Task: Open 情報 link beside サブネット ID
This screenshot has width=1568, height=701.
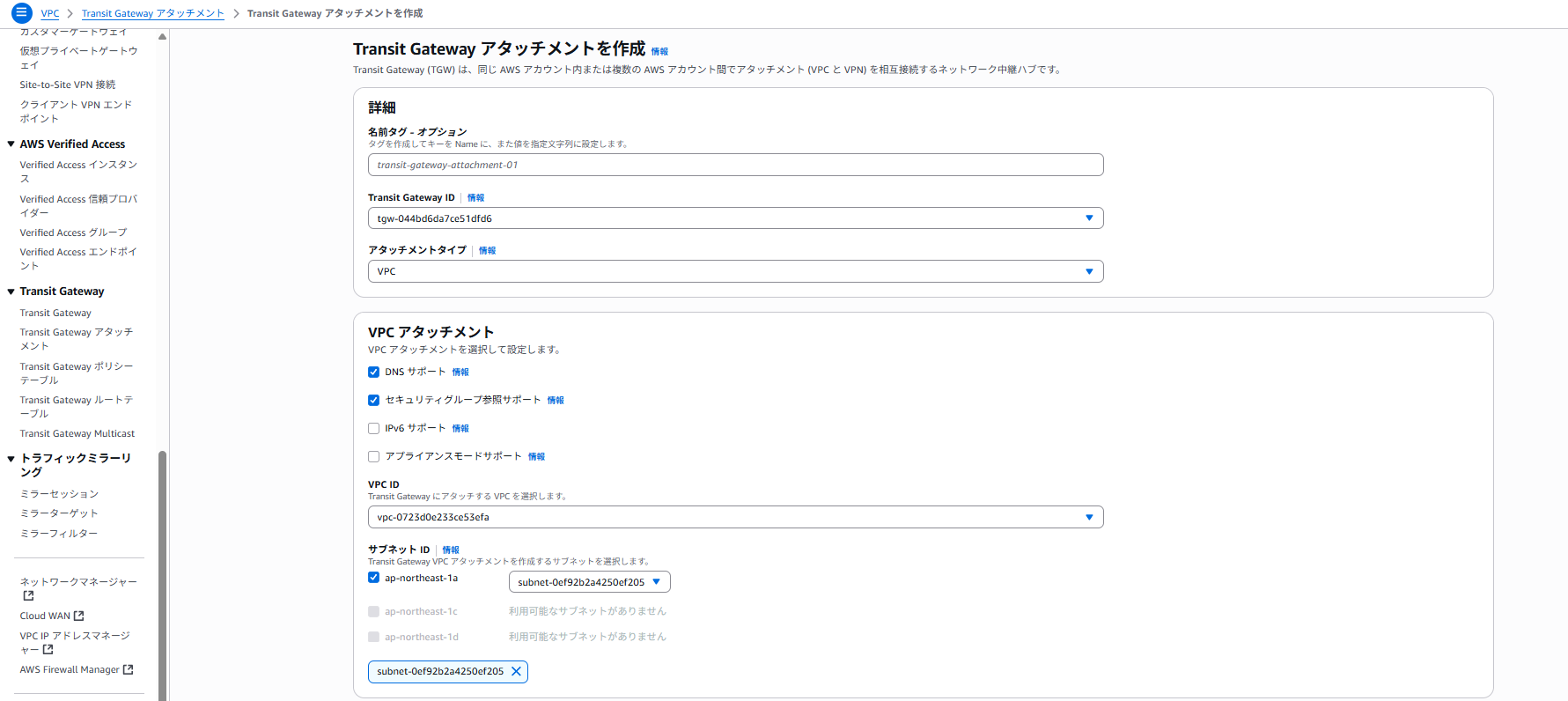Action: pos(451,550)
